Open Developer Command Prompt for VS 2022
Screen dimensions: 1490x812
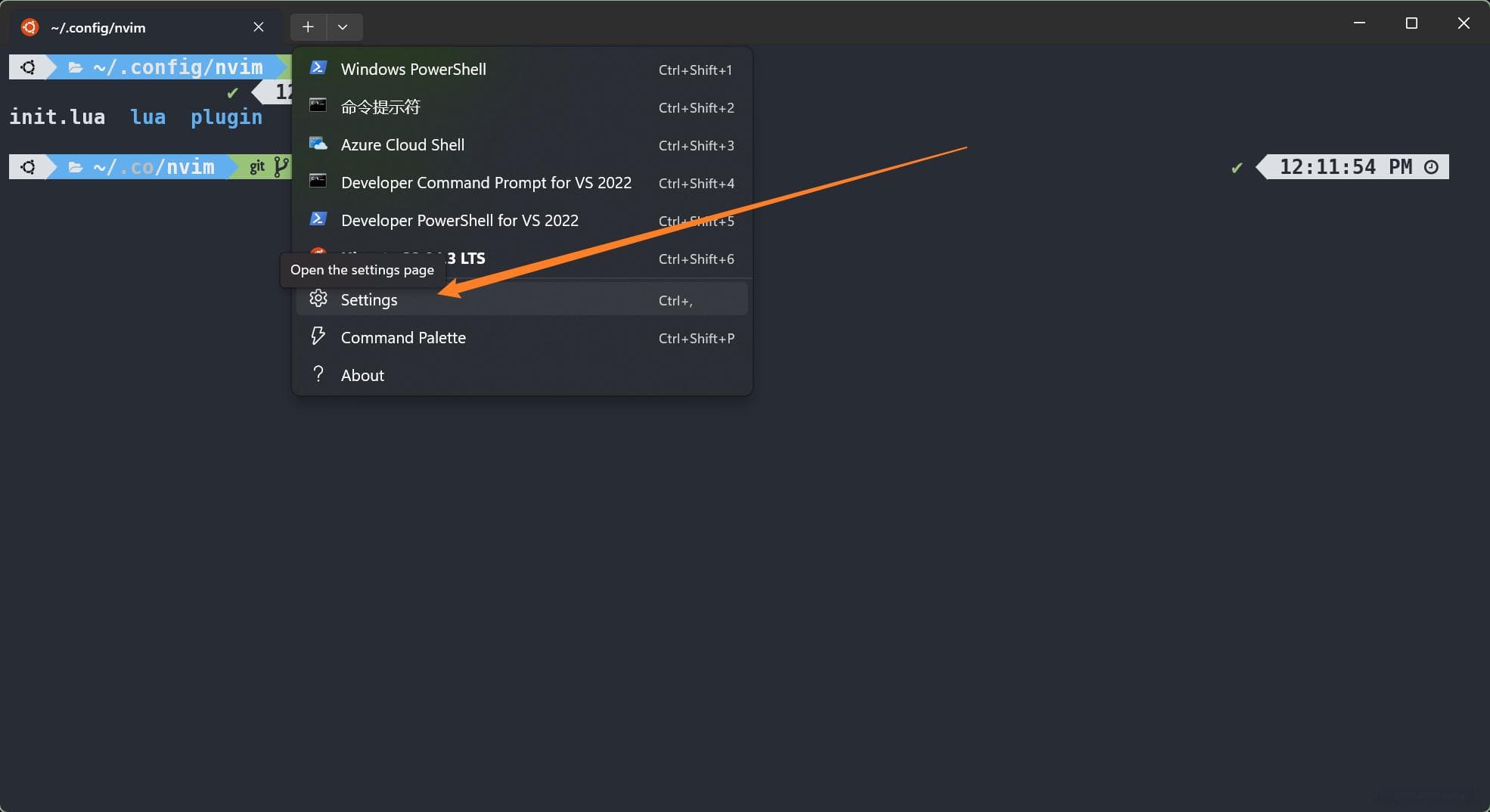click(522, 183)
